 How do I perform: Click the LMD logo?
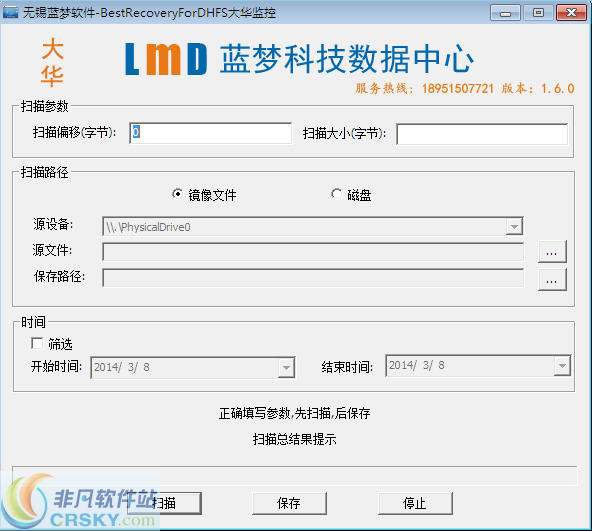pyautogui.click(x=166, y=59)
